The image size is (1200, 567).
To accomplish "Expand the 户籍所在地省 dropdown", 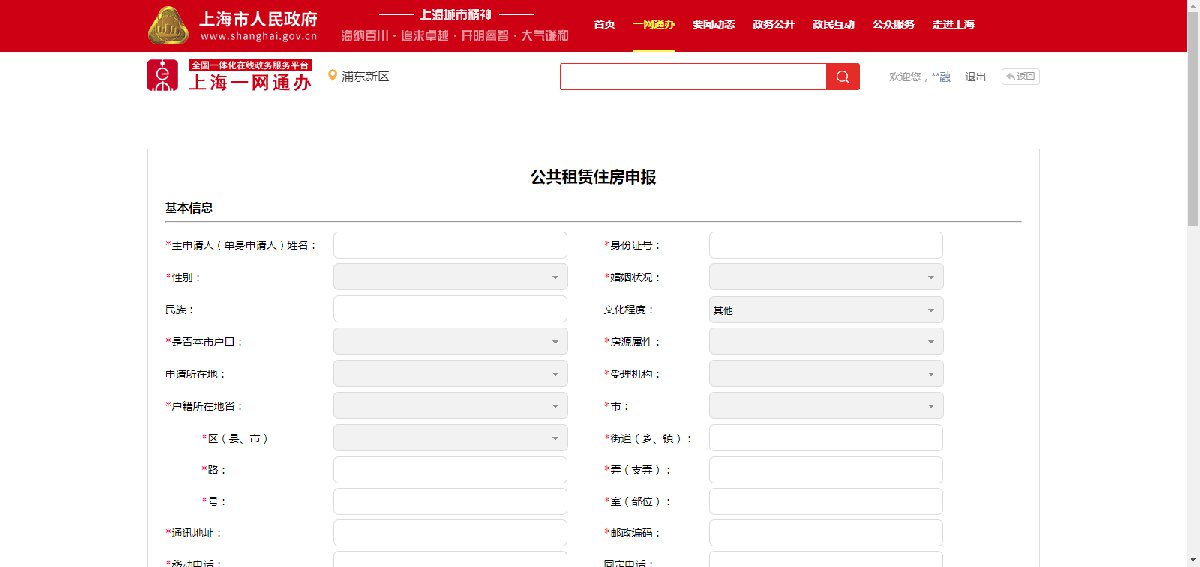I will pos(450,406).
